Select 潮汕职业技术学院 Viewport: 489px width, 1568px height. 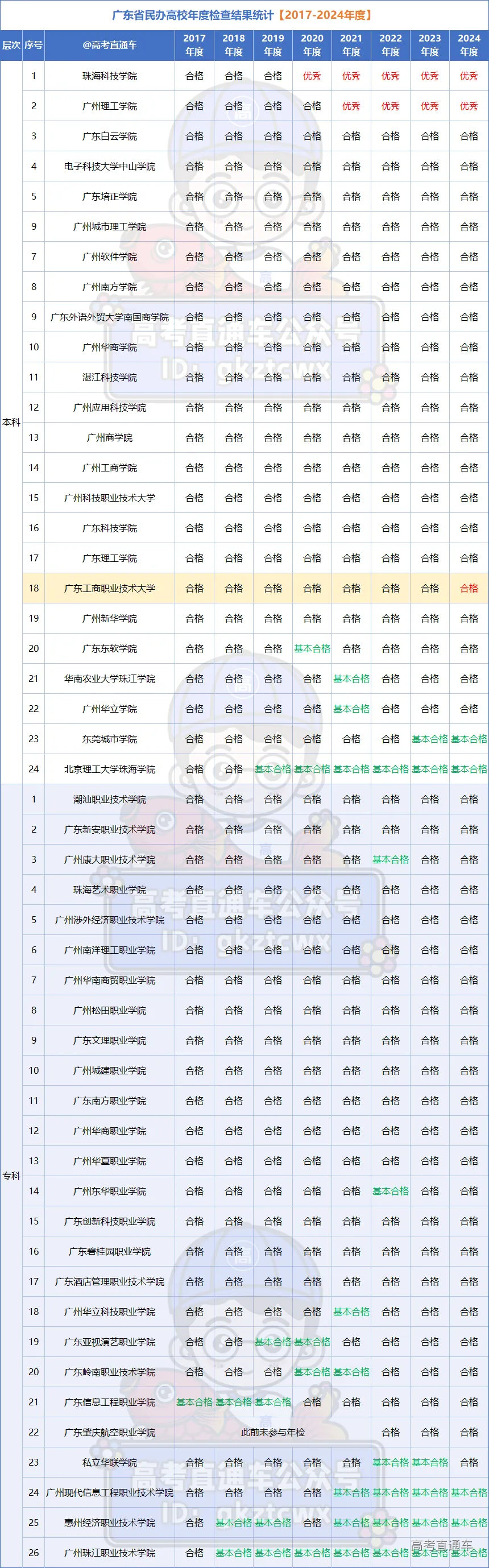click(x=110, y=799)
